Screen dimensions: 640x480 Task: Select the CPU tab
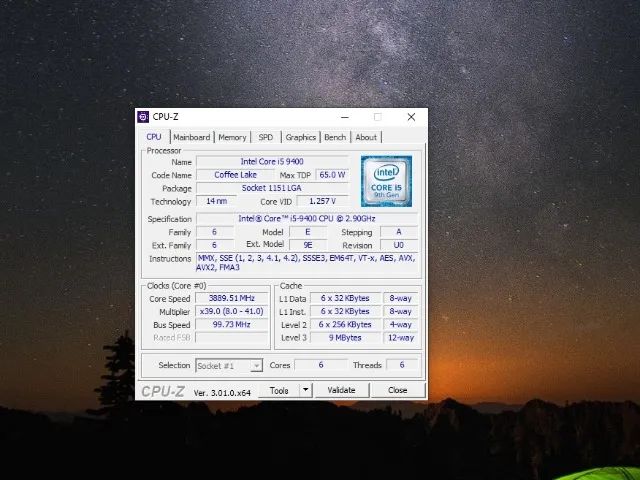click(154, 137)
